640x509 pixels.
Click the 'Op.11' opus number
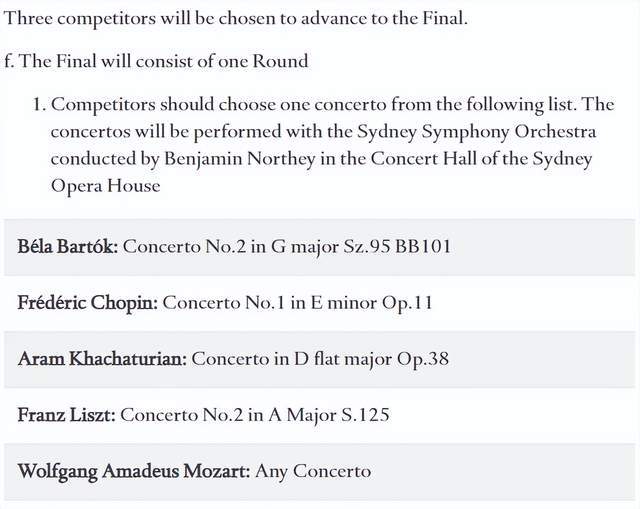pyautogui.click(x=407, y=303)
